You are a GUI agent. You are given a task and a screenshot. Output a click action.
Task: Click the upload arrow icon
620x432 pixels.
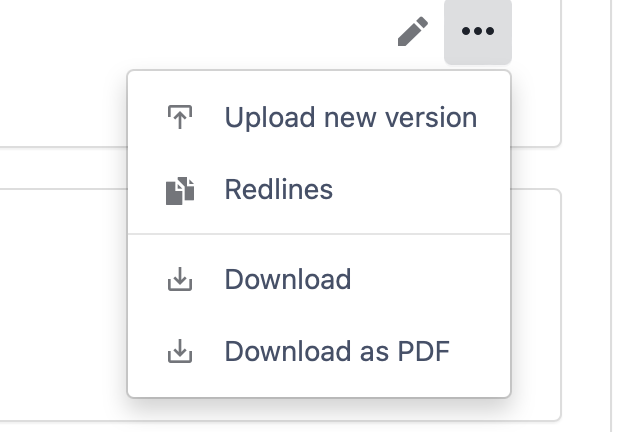180,117
